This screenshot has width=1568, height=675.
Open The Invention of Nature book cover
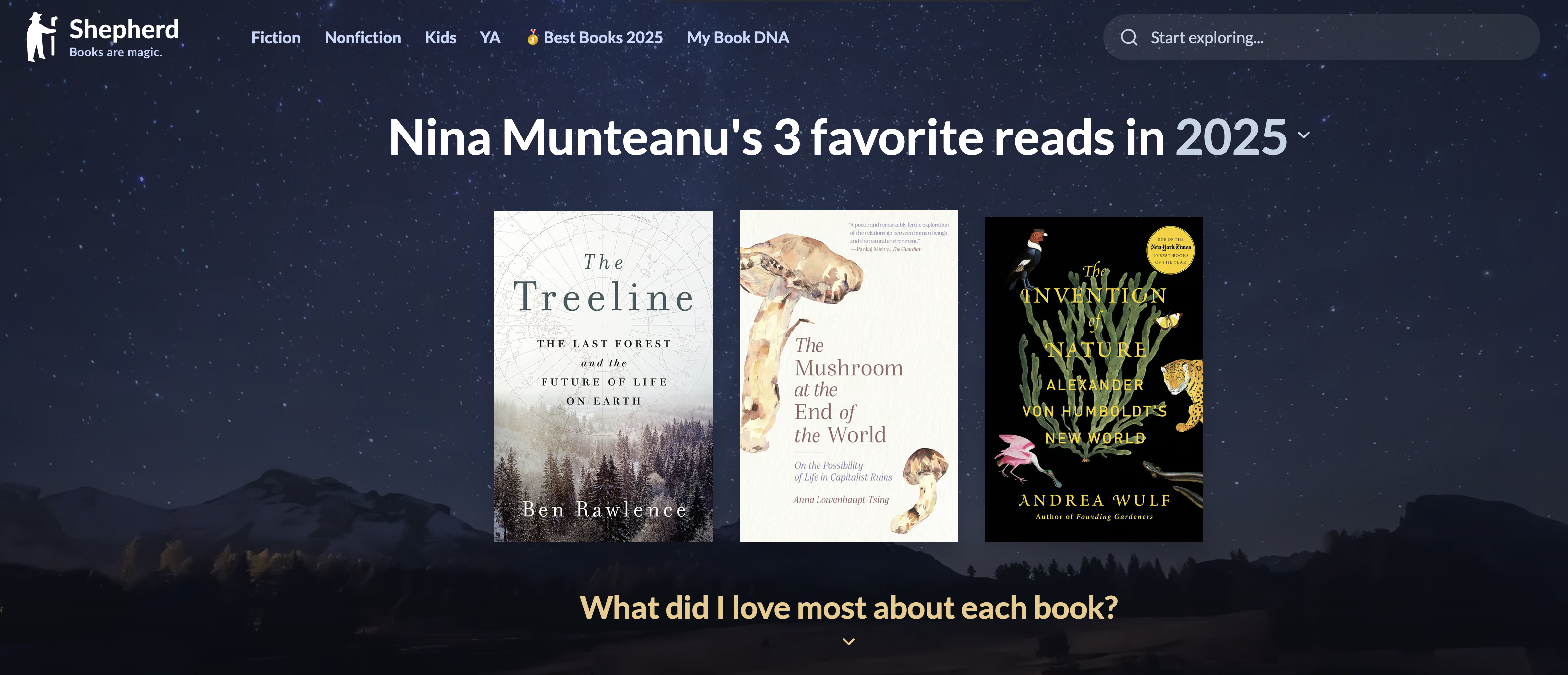[1094, 380]
